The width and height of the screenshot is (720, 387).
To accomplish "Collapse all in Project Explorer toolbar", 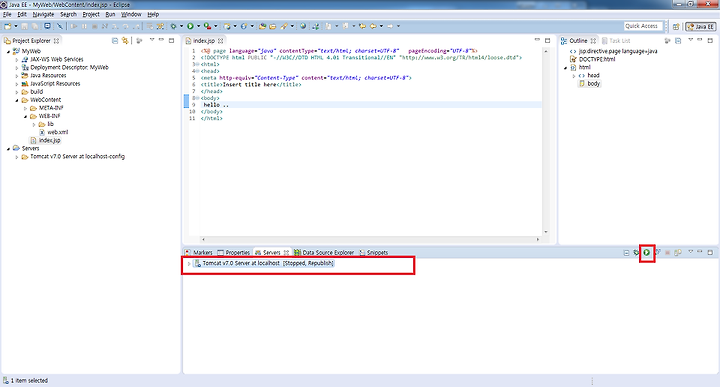I will (115, 41).
